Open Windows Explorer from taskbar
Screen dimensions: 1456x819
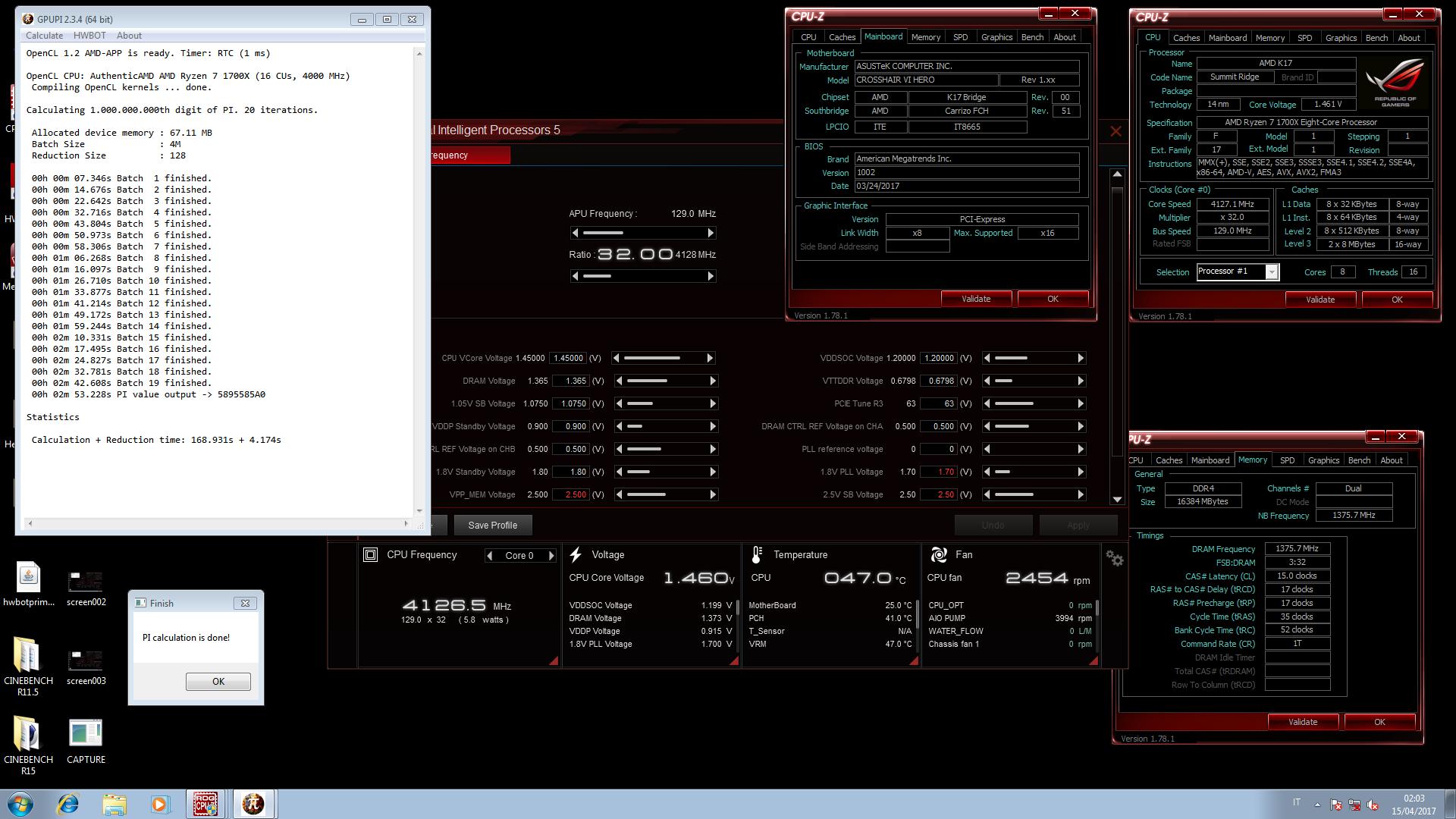(115, 804)
